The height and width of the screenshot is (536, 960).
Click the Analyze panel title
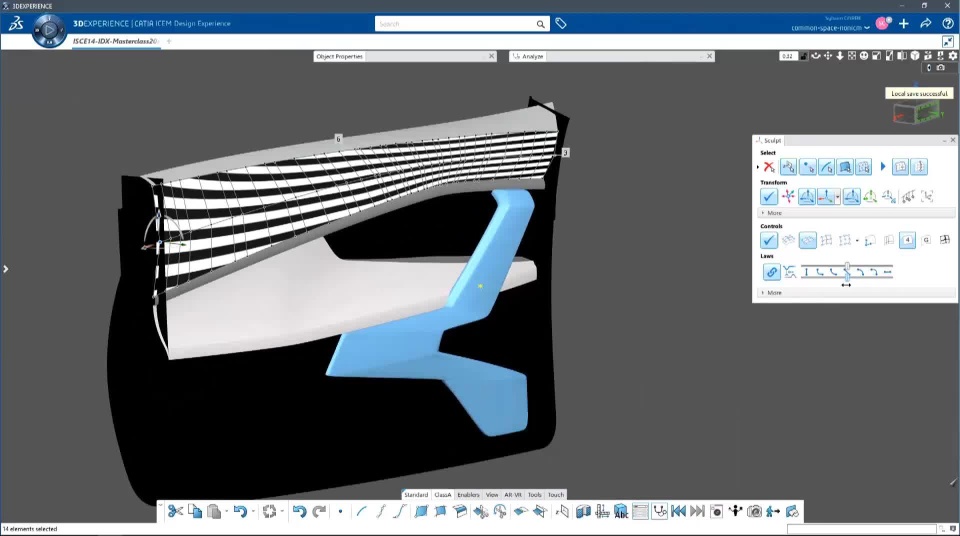[x=532, y=56]
